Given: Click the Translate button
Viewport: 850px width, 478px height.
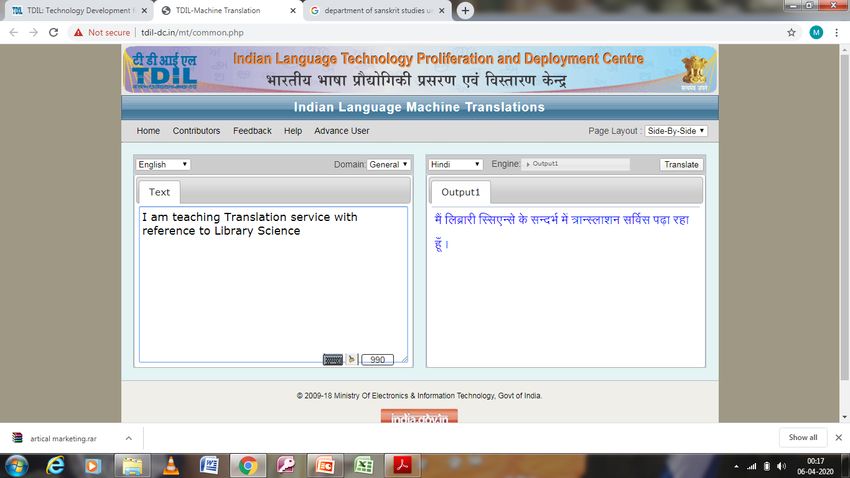Looking at the screenshot, I should (681, 164).
